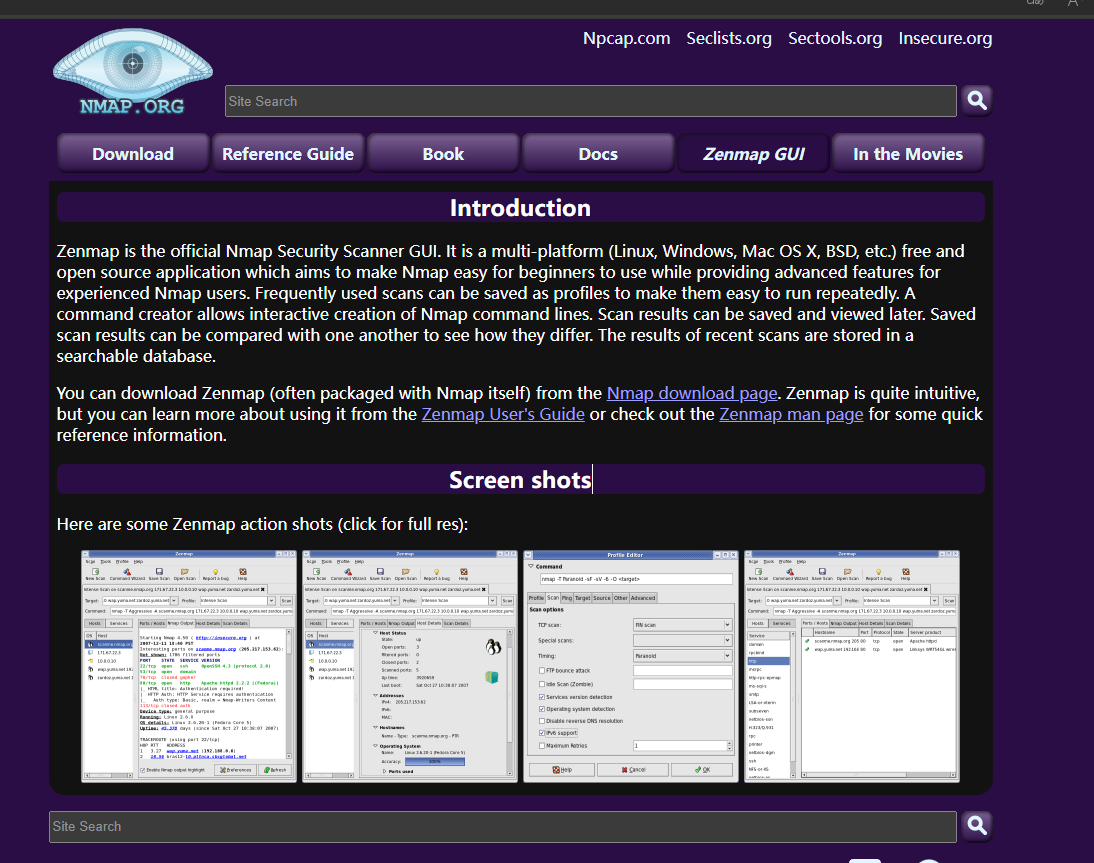Click the text 'Here are some Zenmap action shots'
Image resolution: width=1094 pixels, height=863 pixels.
point(195,524)
